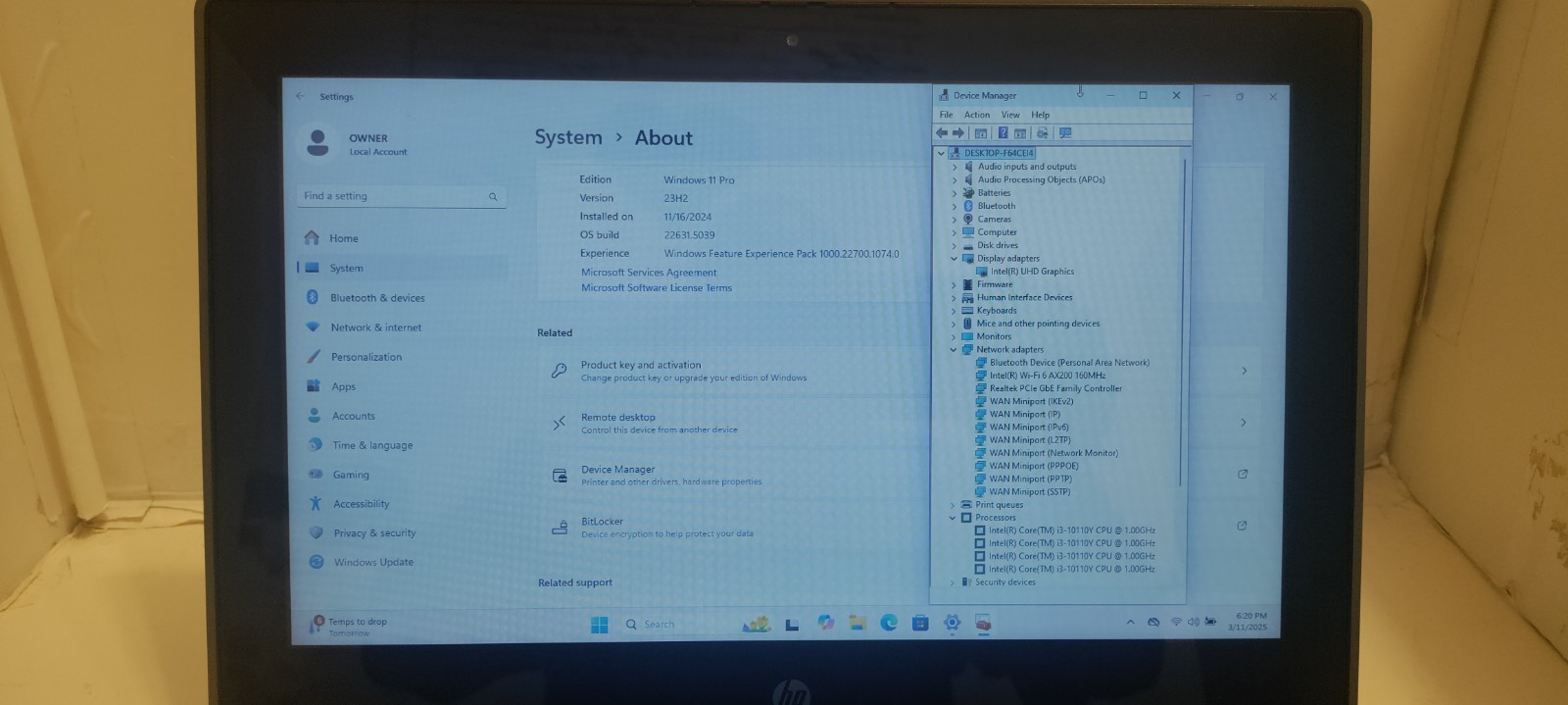Open the Help menu in Device Manager
The height and width of the screenshot is (705, 1568).
pyautogui.click(x=1040, y=115)
